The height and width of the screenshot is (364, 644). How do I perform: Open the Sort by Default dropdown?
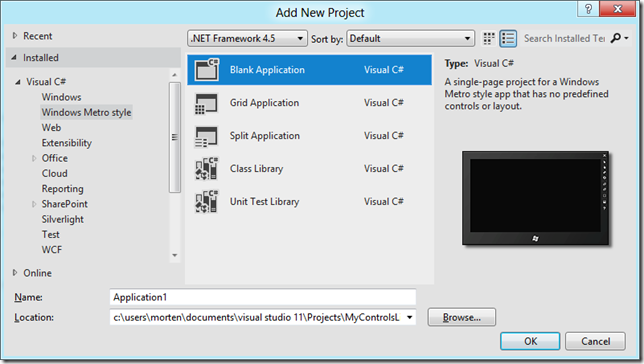pos(410,39)
